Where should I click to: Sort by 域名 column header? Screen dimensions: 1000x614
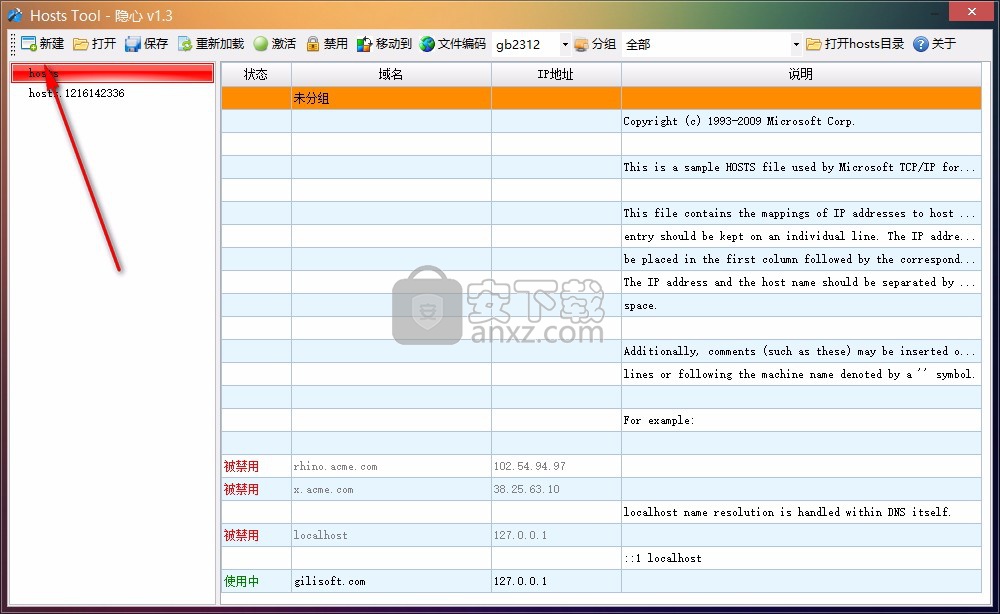(x=391, y=74)
